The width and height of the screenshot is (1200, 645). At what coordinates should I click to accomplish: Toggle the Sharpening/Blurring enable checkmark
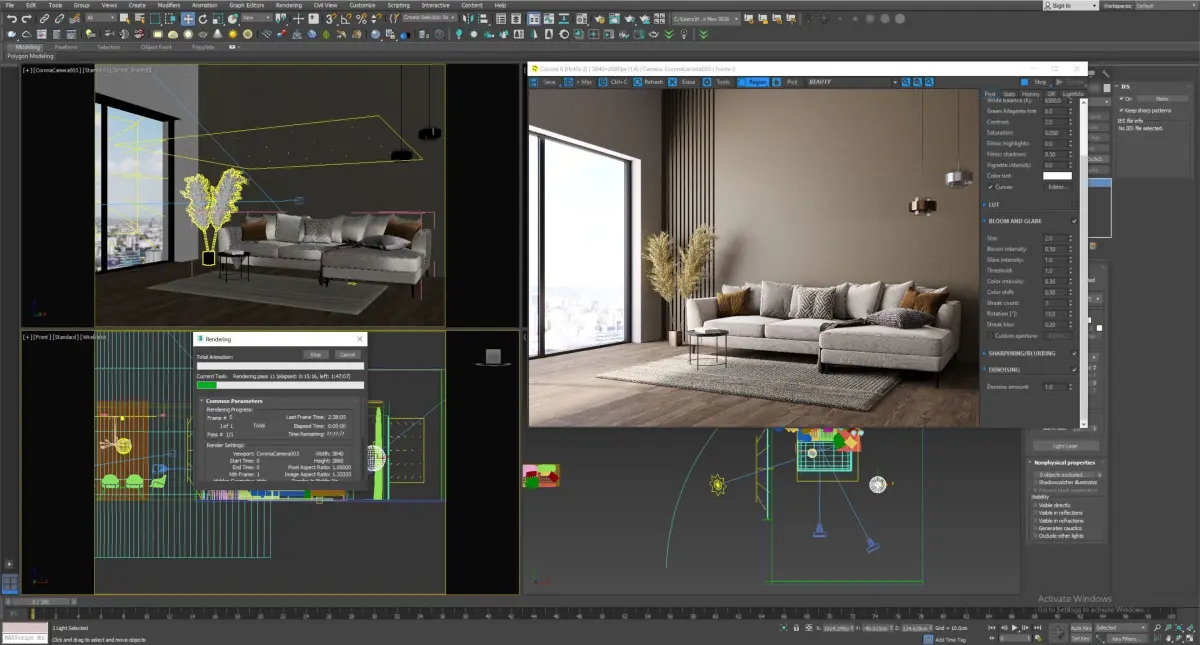pyautogui.click(x=1074, y=353)
